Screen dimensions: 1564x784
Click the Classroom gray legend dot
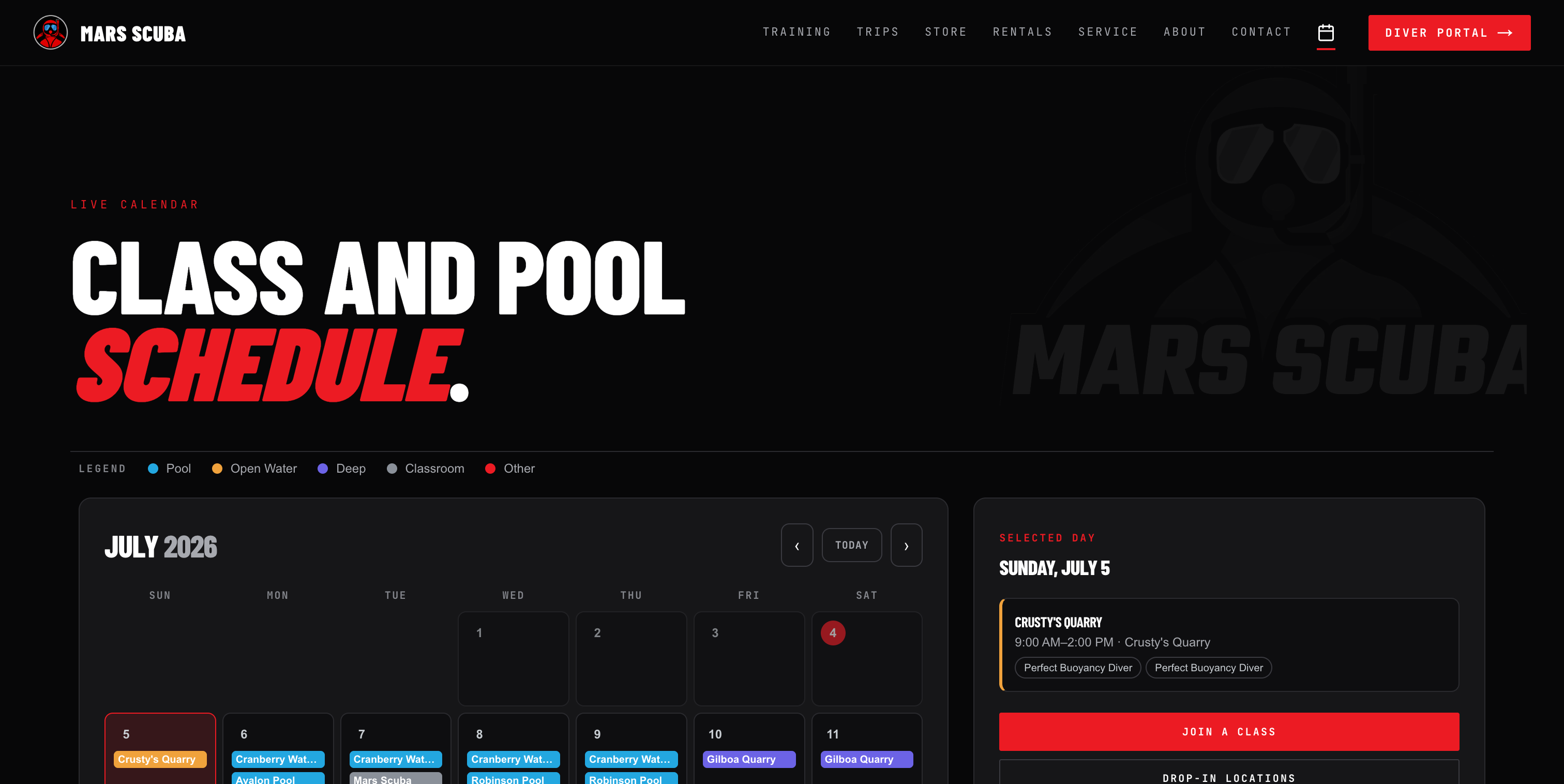(x=392, y=468)
